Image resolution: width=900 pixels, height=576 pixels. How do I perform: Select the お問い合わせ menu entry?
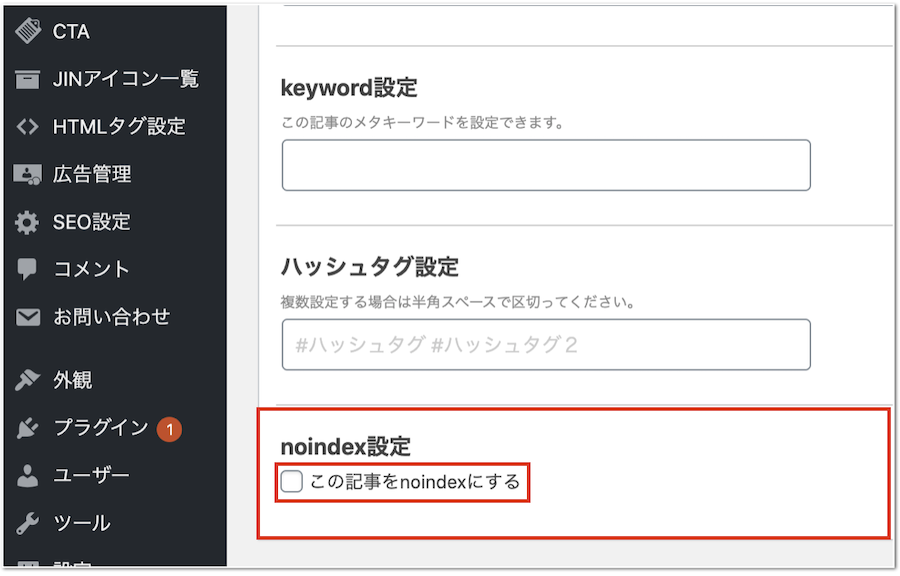111,317
